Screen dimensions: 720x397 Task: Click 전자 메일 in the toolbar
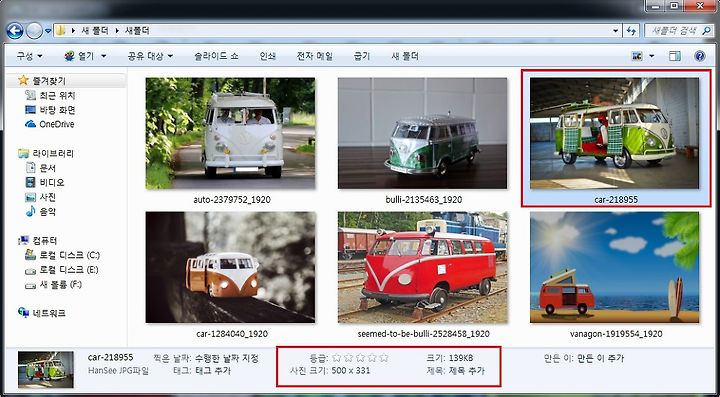click(315, 56)
